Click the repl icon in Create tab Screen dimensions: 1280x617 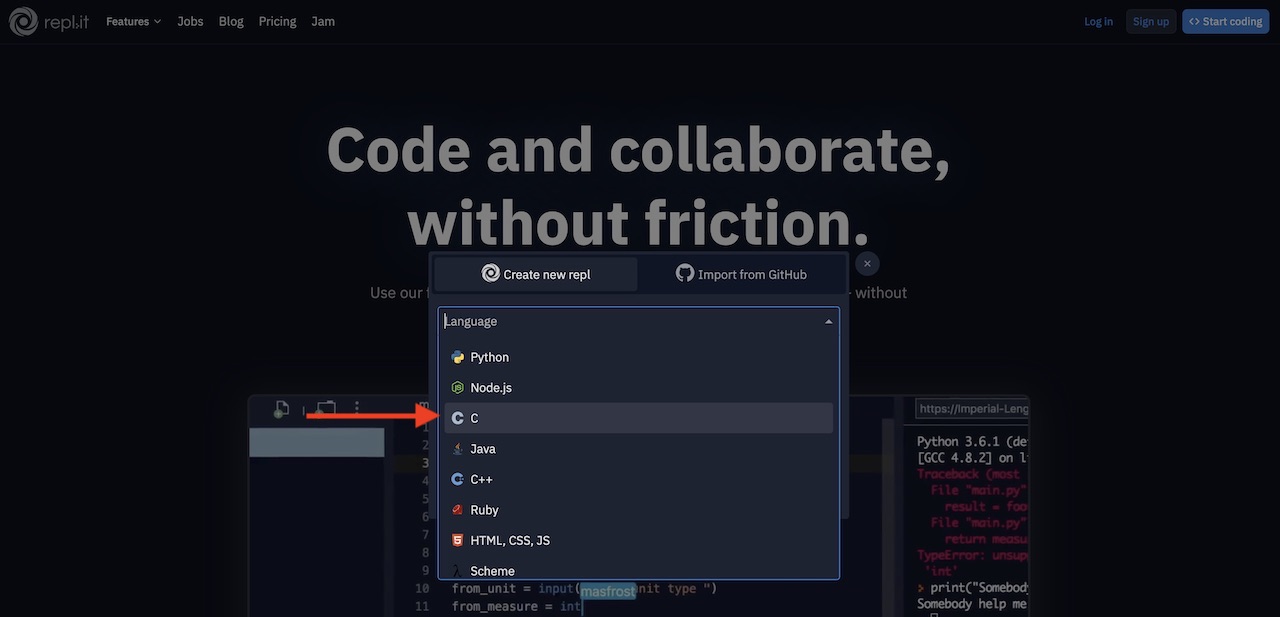point(490,273)
